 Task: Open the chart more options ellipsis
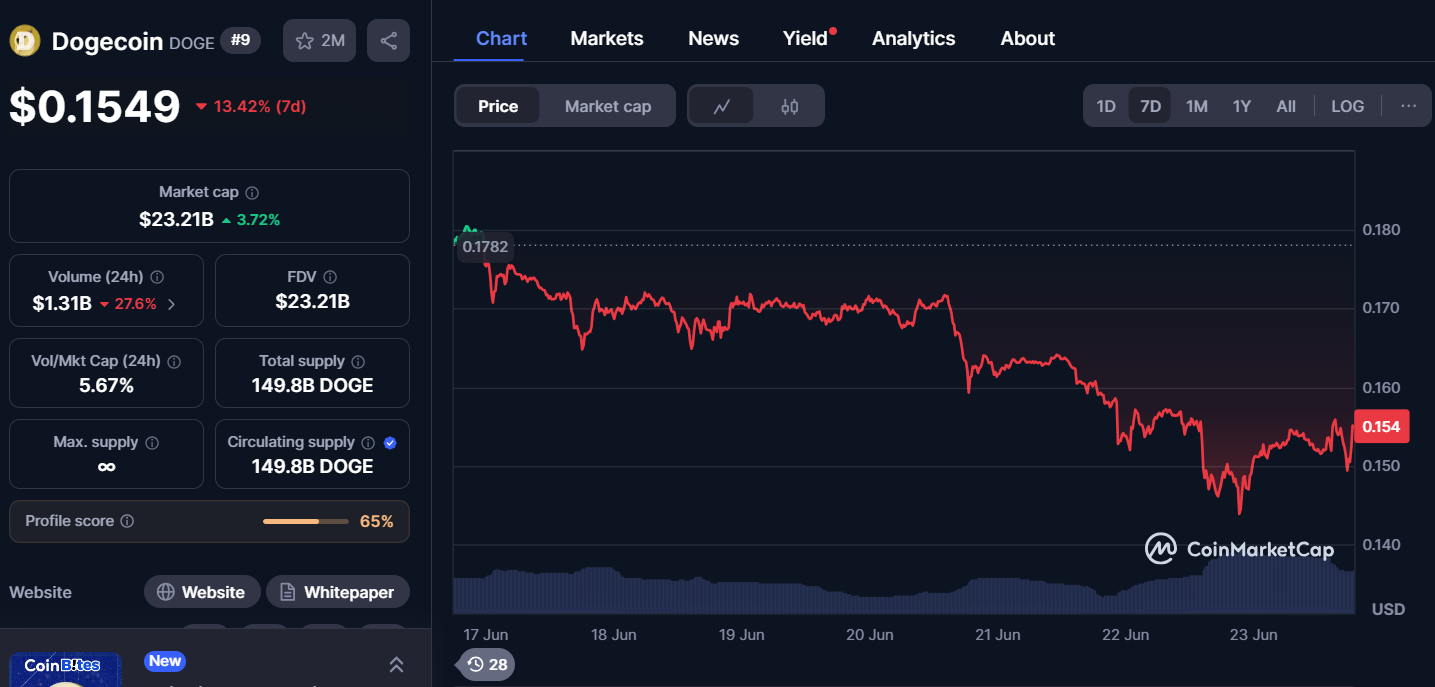tap(1408, 106)
